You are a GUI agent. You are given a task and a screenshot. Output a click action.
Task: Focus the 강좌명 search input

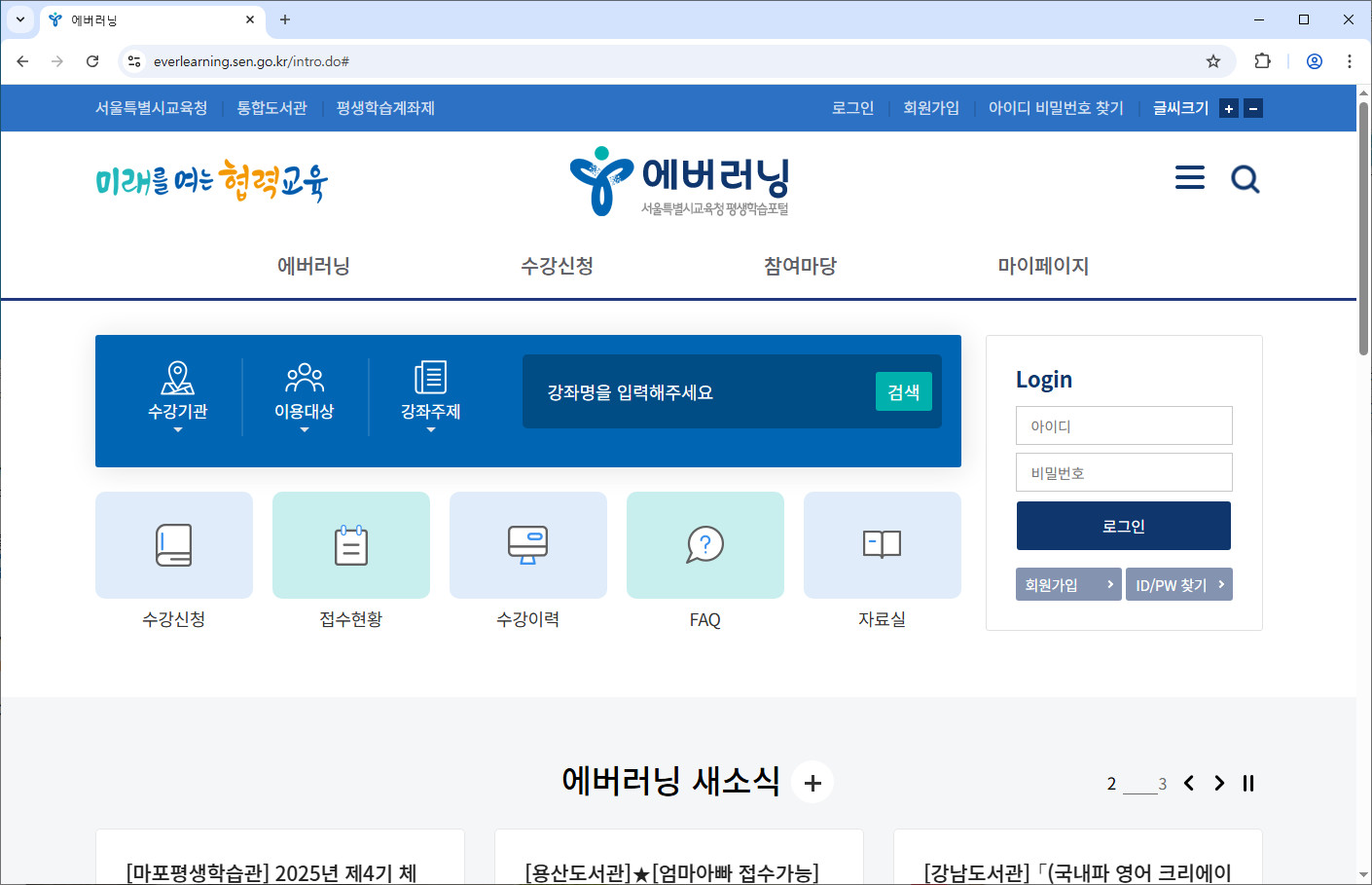point(699,391)
